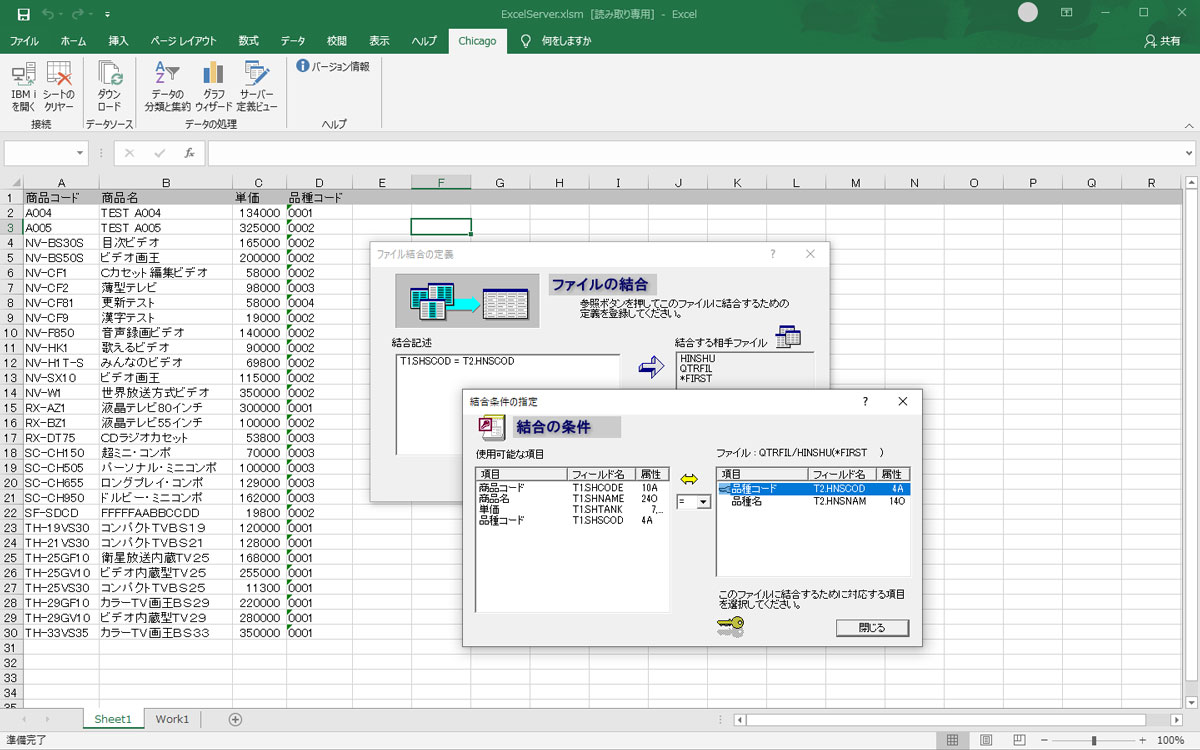Switch to the 校閲 ribbon tab

337,41
